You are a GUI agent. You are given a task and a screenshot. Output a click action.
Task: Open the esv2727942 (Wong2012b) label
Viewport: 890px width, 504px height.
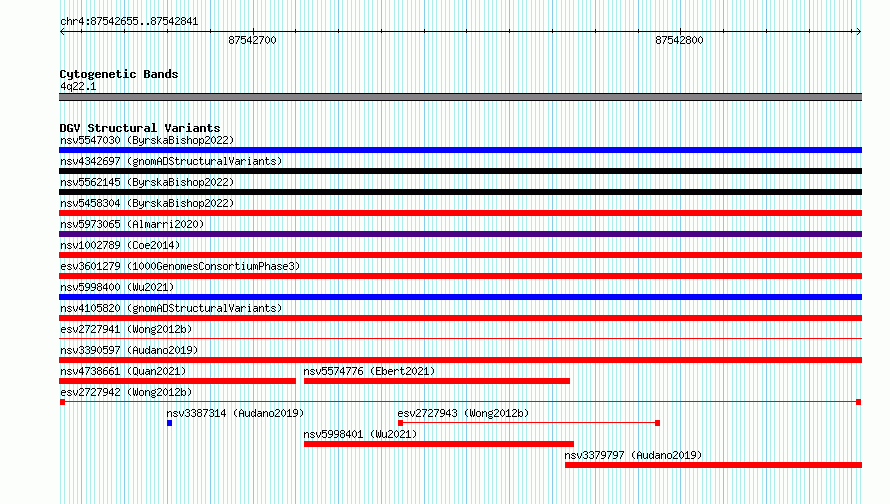(126, 392)
